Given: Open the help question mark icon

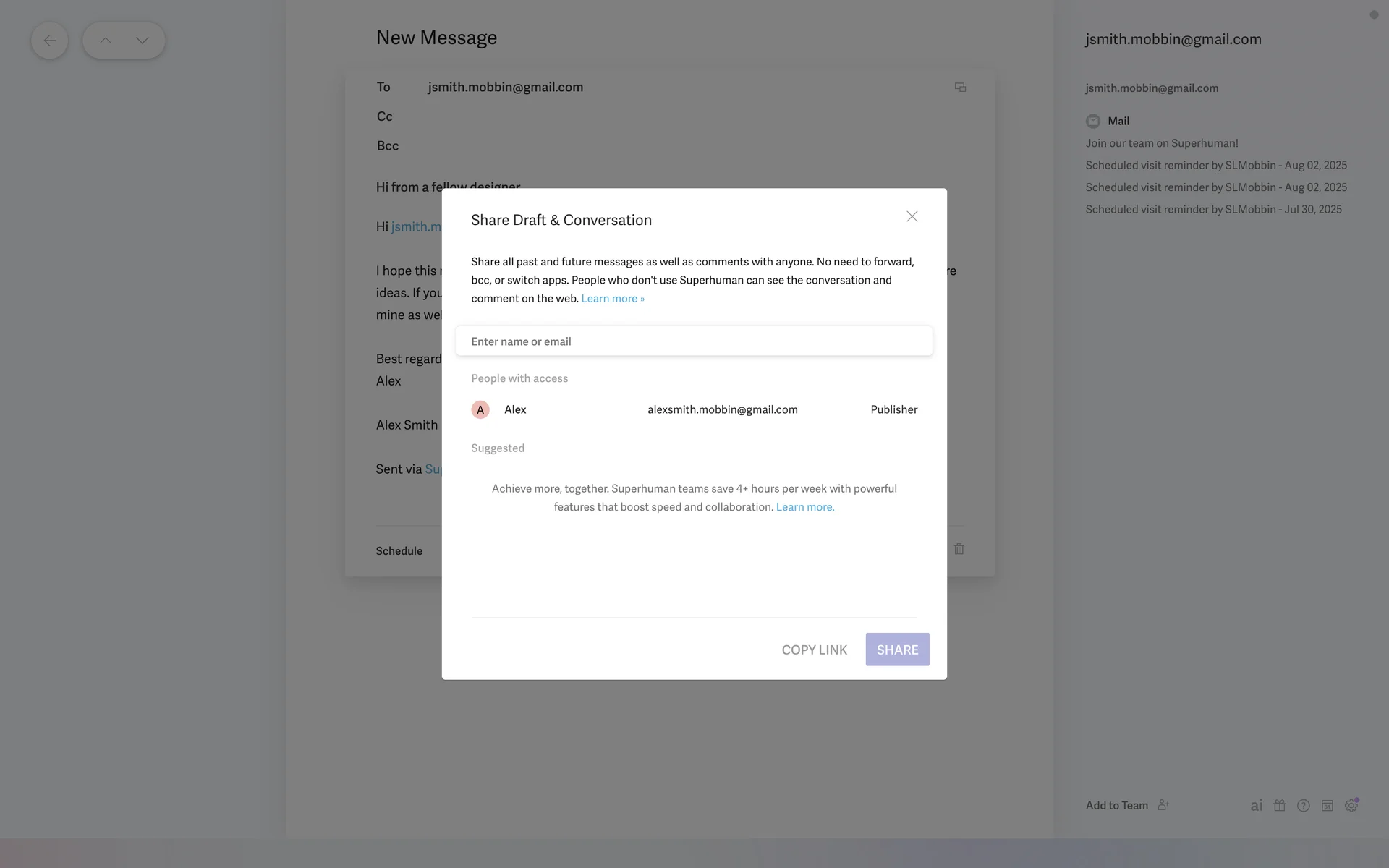Looking at the screenshot, I should point(1304,805).
